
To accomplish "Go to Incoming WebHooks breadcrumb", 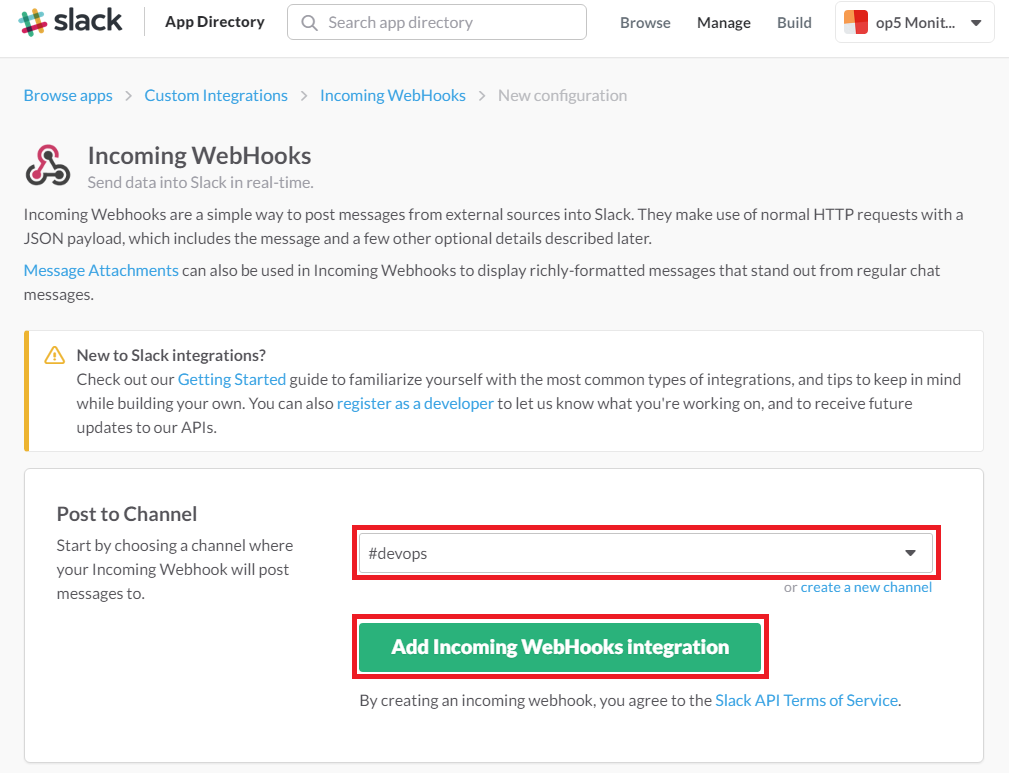I will click(393, 95).
